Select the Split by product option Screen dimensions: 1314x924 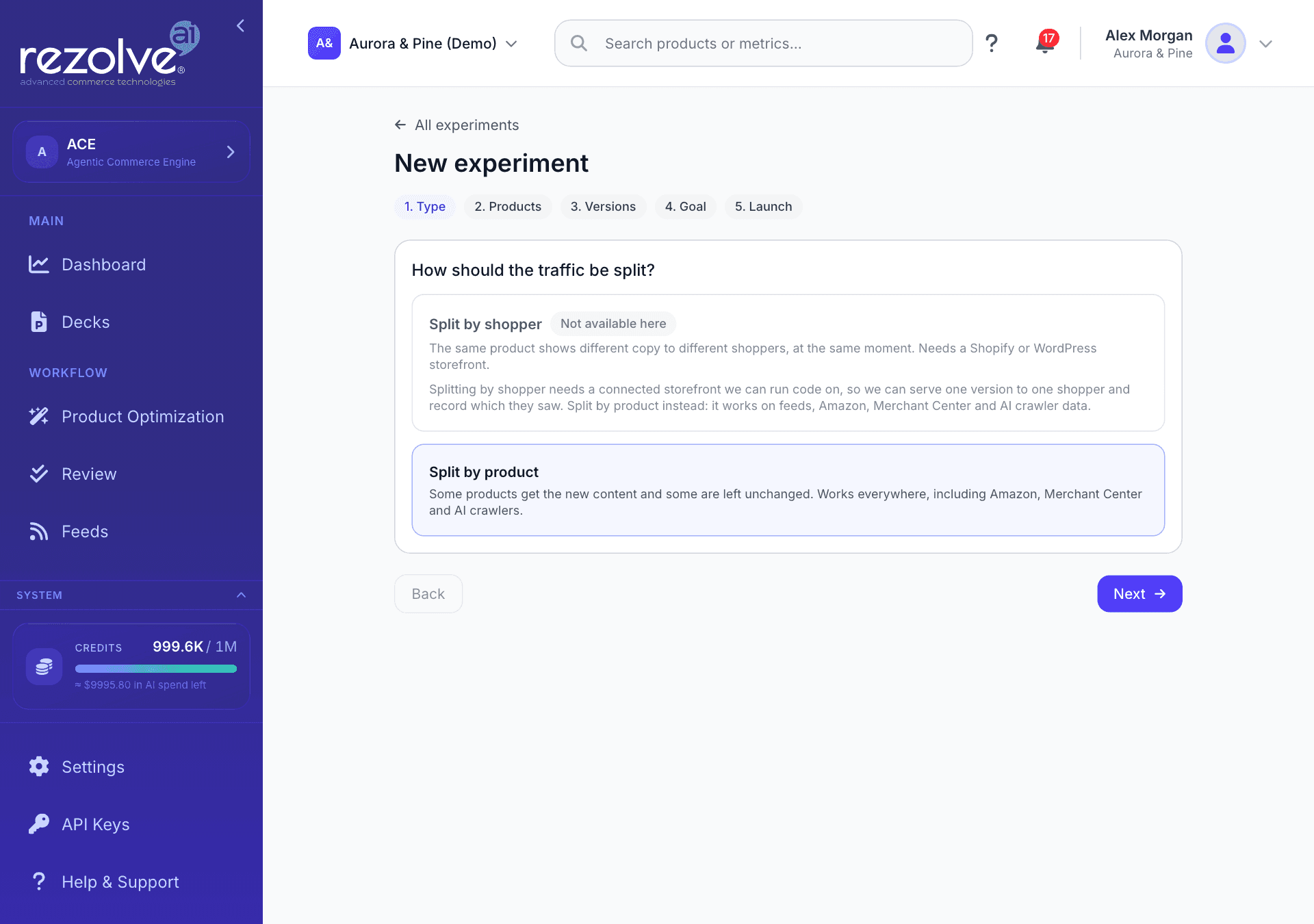tap(788, 490)
